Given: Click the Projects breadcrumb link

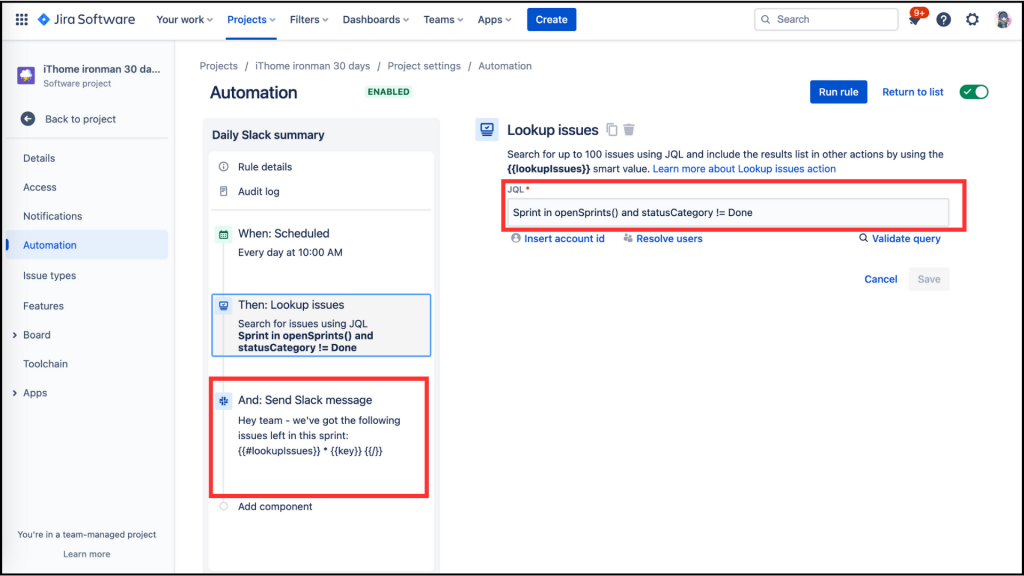Looking at the screenshot, I should (x=218, y=66).
